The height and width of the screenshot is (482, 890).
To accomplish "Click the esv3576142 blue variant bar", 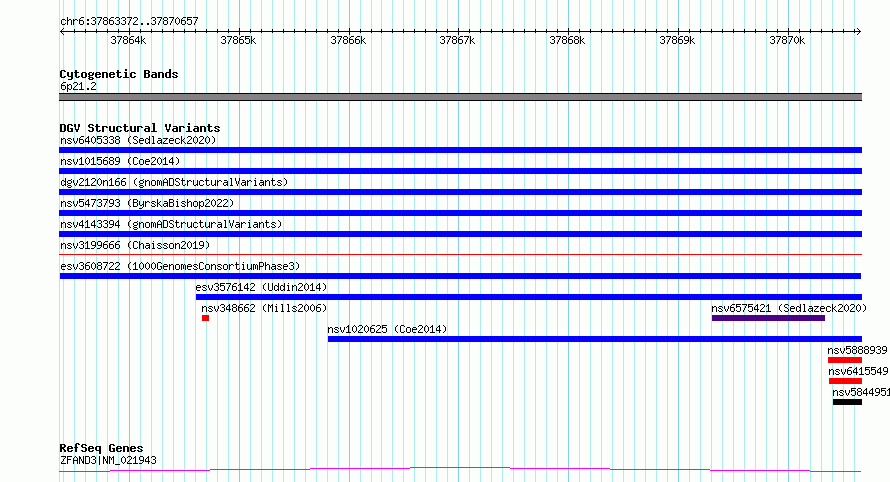I will click(x=529, y=297).
